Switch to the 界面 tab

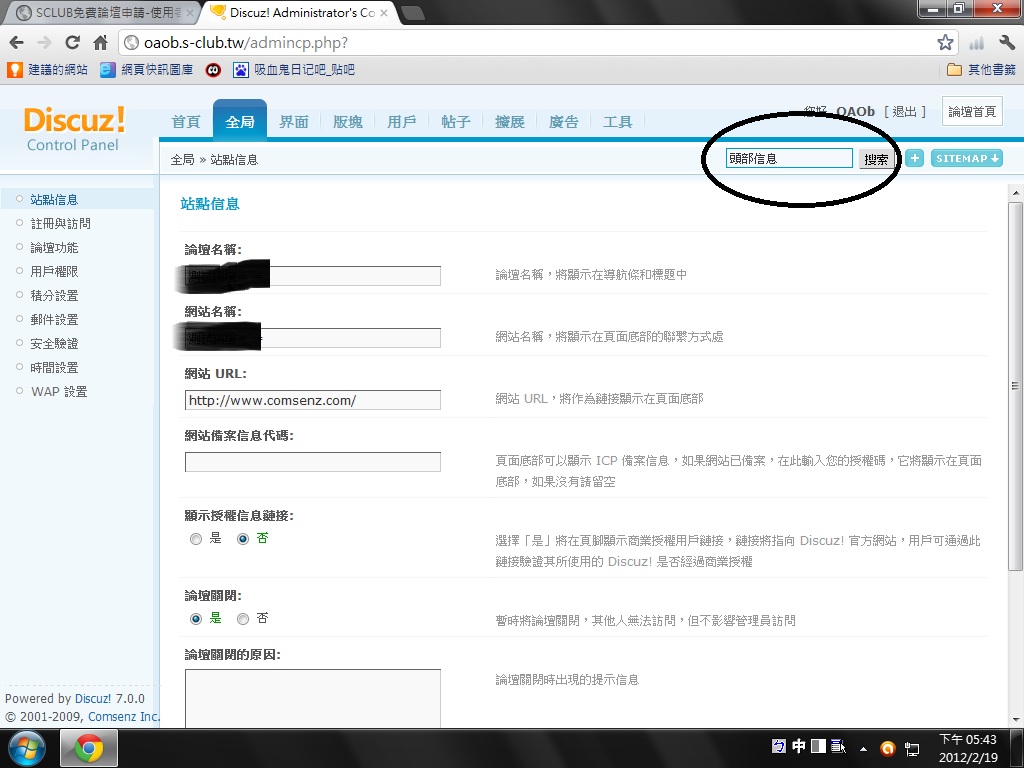(x=293, y=122)
